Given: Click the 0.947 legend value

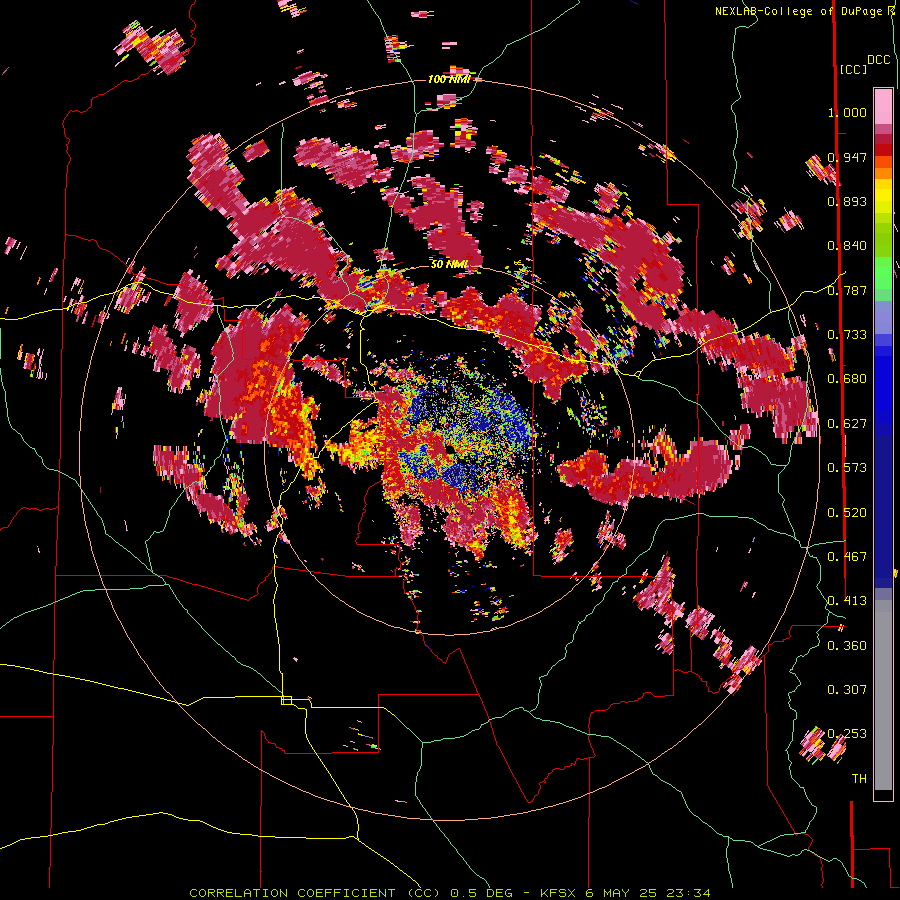Looking at the screenshot, I should pyautogui.click(x=847, y=157).
